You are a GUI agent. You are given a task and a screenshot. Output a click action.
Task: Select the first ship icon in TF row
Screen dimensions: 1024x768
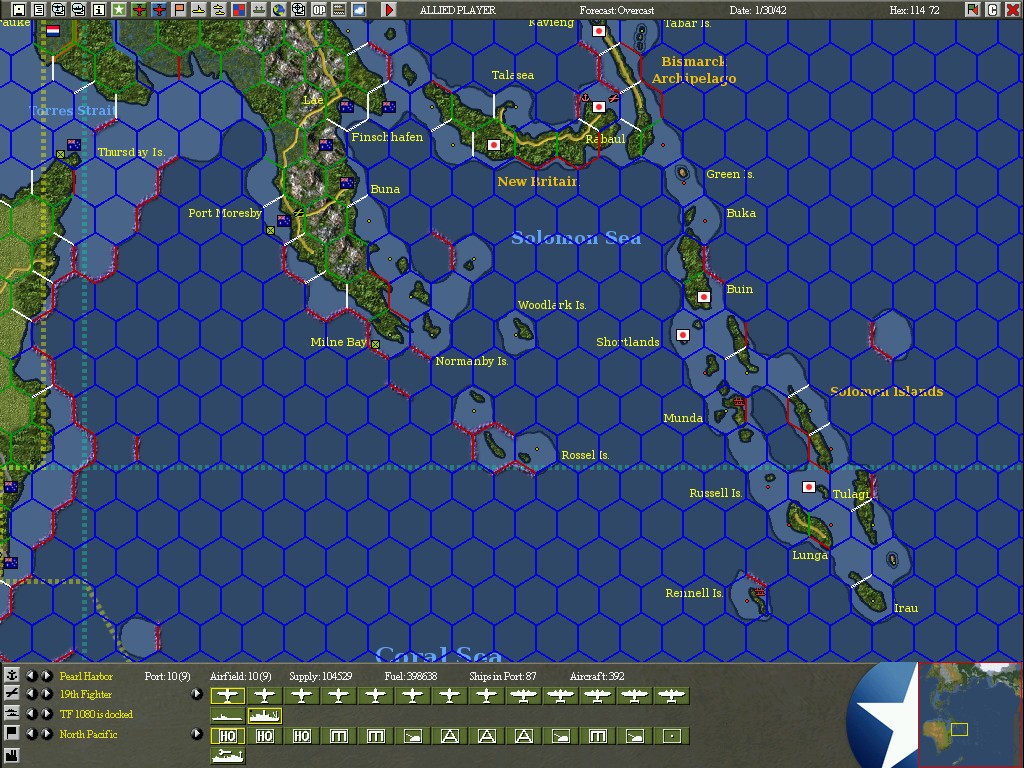point(227,716)
